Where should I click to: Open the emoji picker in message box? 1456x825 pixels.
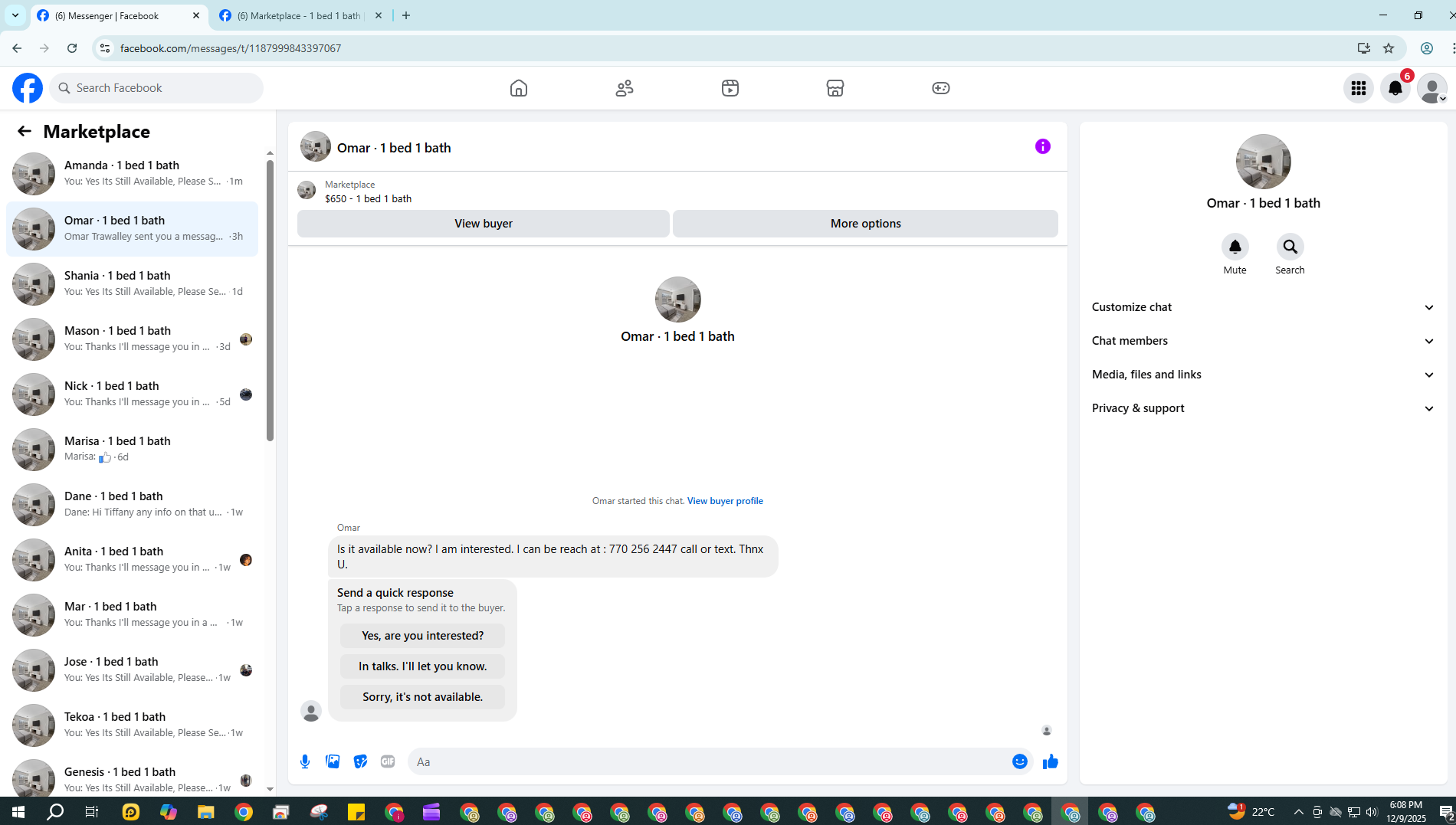[1020, 761]
